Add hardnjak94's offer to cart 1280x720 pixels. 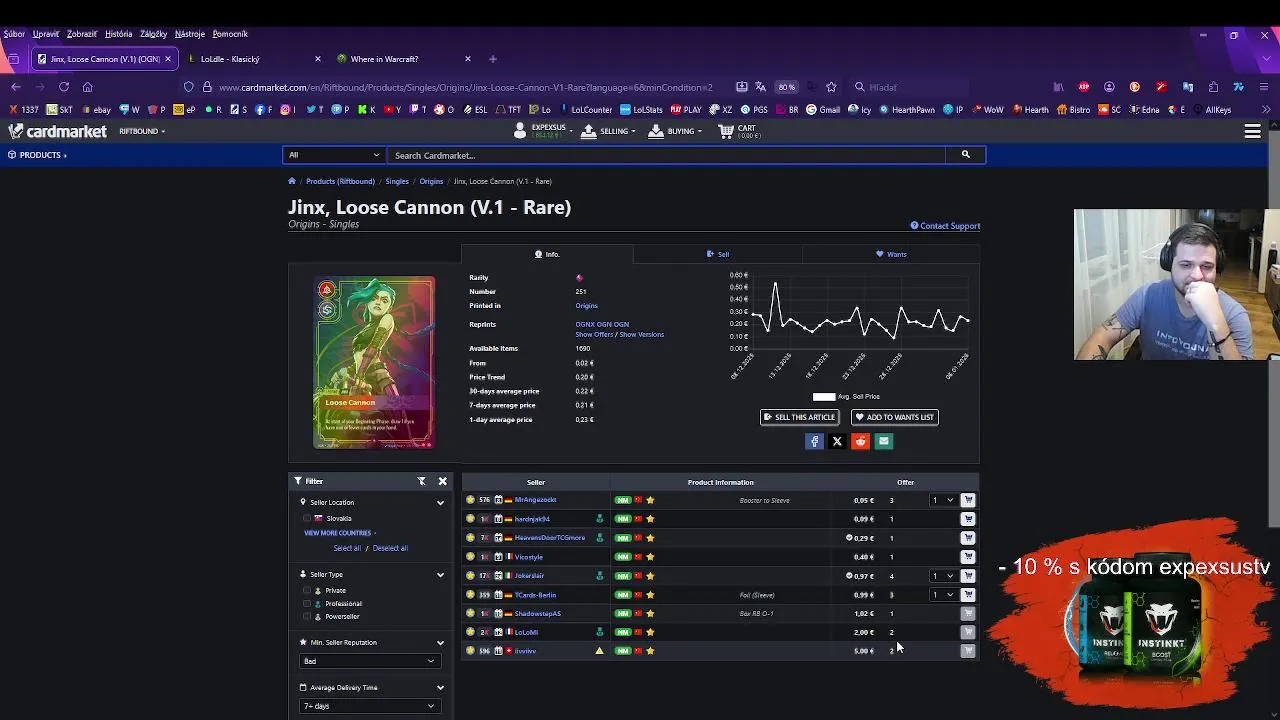[968, 519]
